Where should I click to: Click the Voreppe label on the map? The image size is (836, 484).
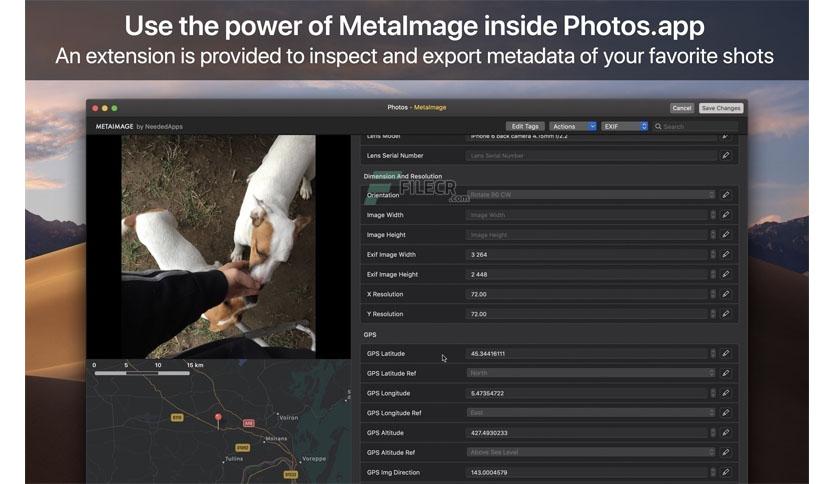click(x=314, y=458)
